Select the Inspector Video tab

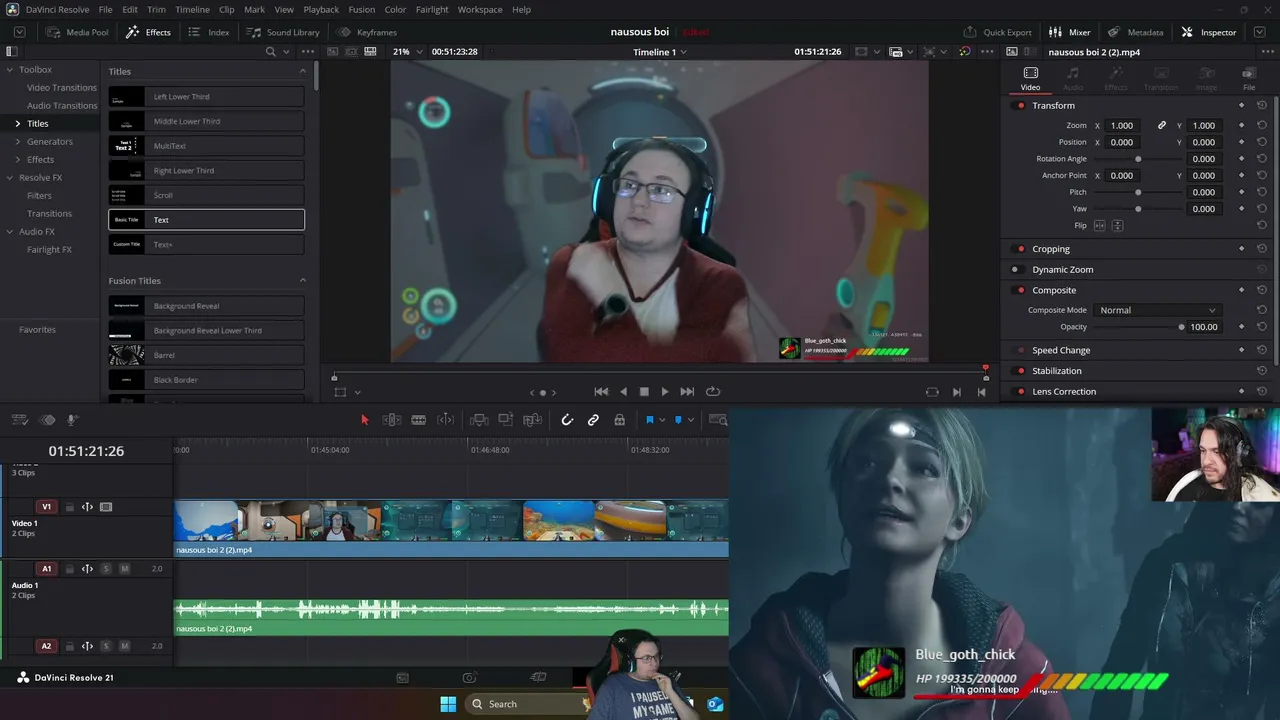coord(1031,79)
